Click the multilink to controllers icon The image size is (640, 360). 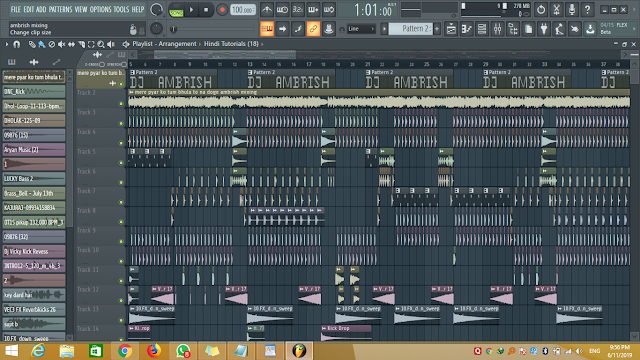pos(329,29)
